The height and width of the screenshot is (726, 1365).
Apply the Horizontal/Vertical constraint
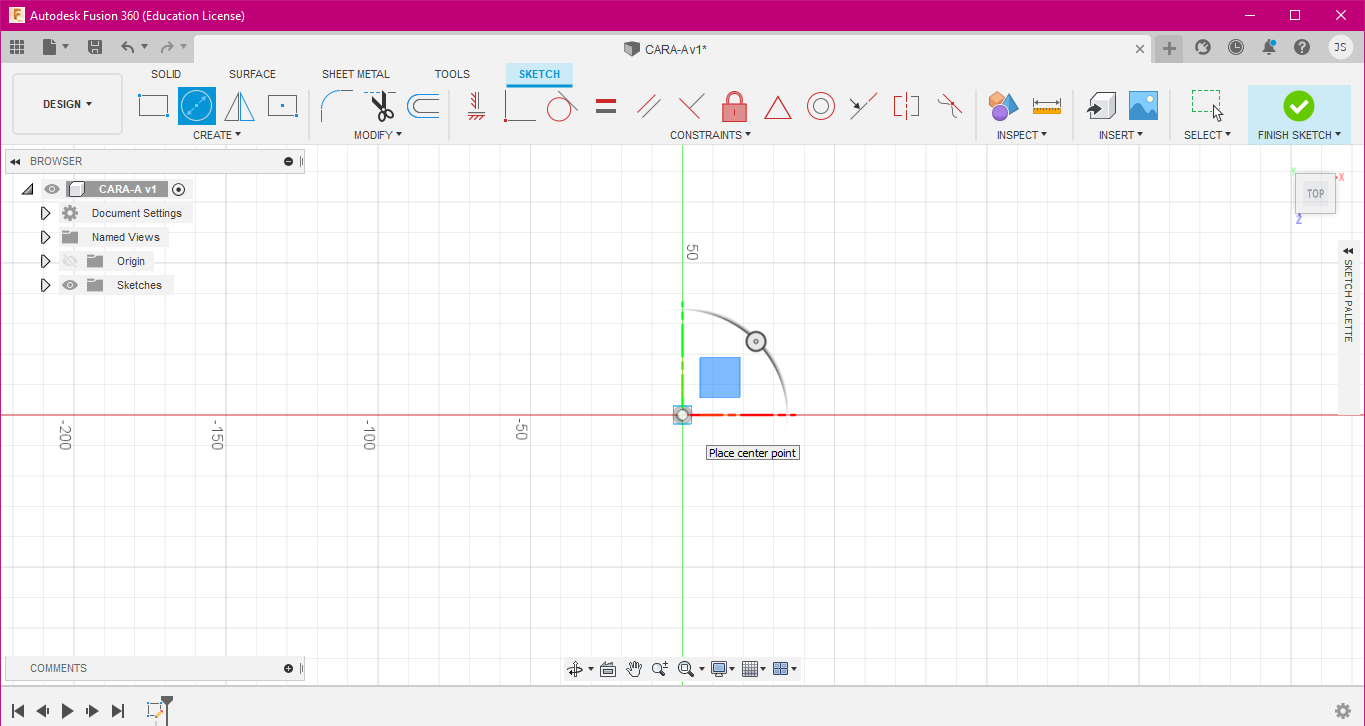[477, 105]
